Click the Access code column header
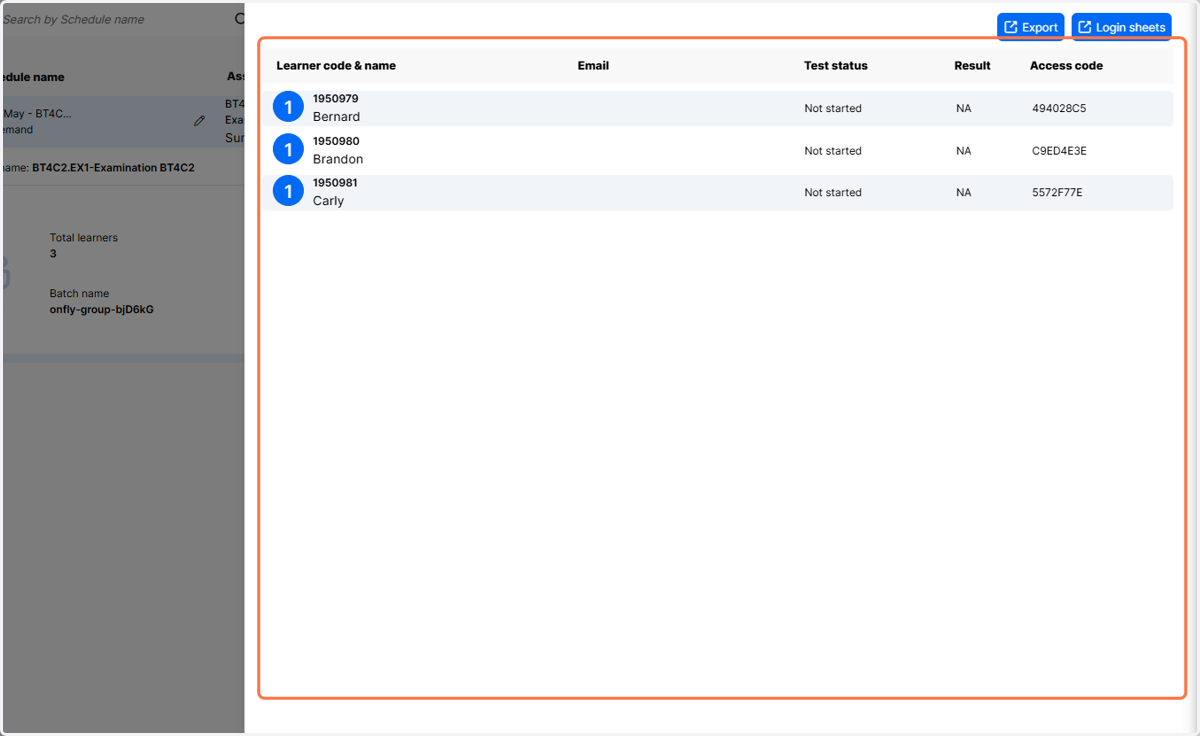This screenshot has height=736, width=1200. tap(1066, 66)
